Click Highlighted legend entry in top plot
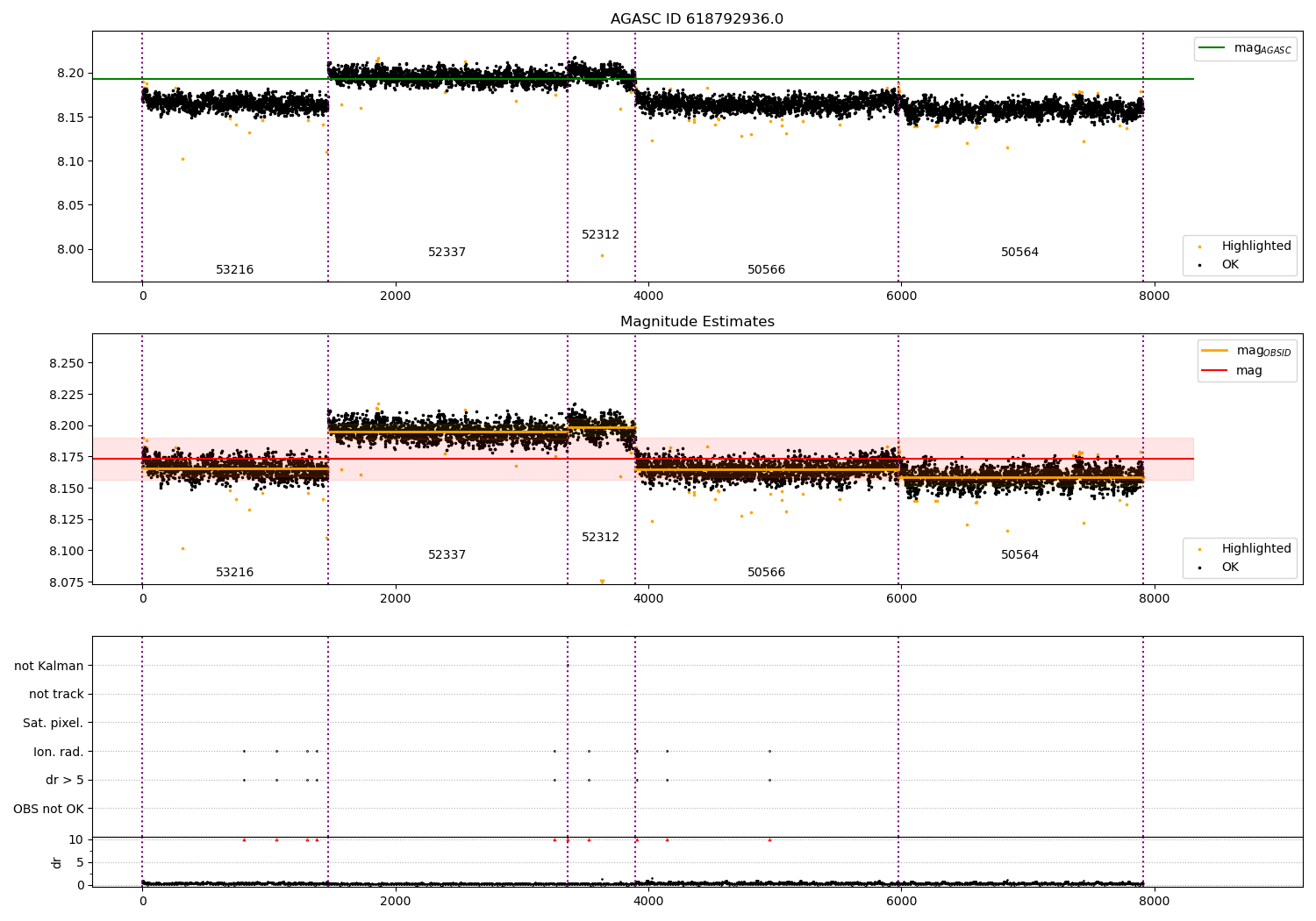 coord(1246,246)
